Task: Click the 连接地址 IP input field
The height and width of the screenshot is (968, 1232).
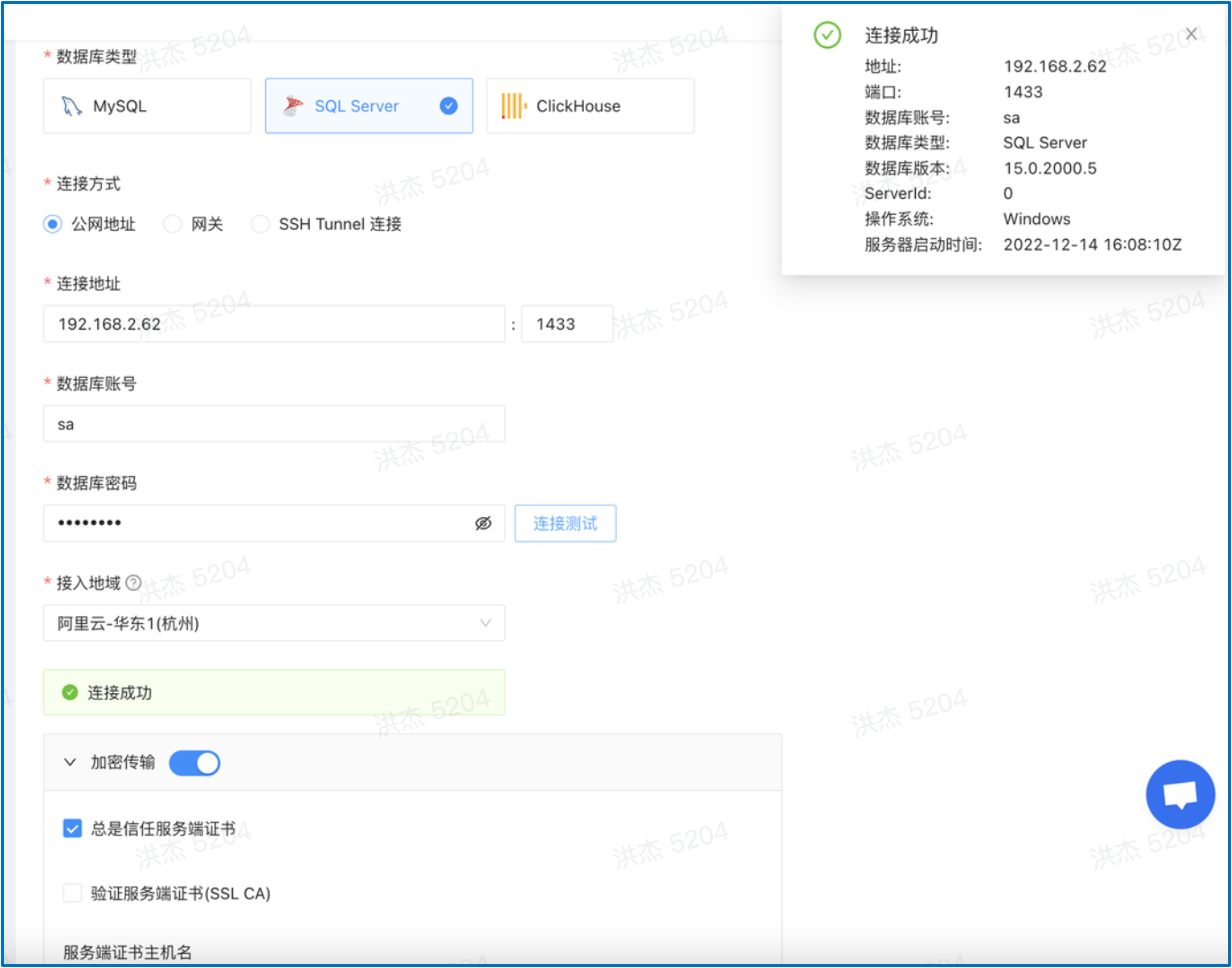Action: point(274,324)
